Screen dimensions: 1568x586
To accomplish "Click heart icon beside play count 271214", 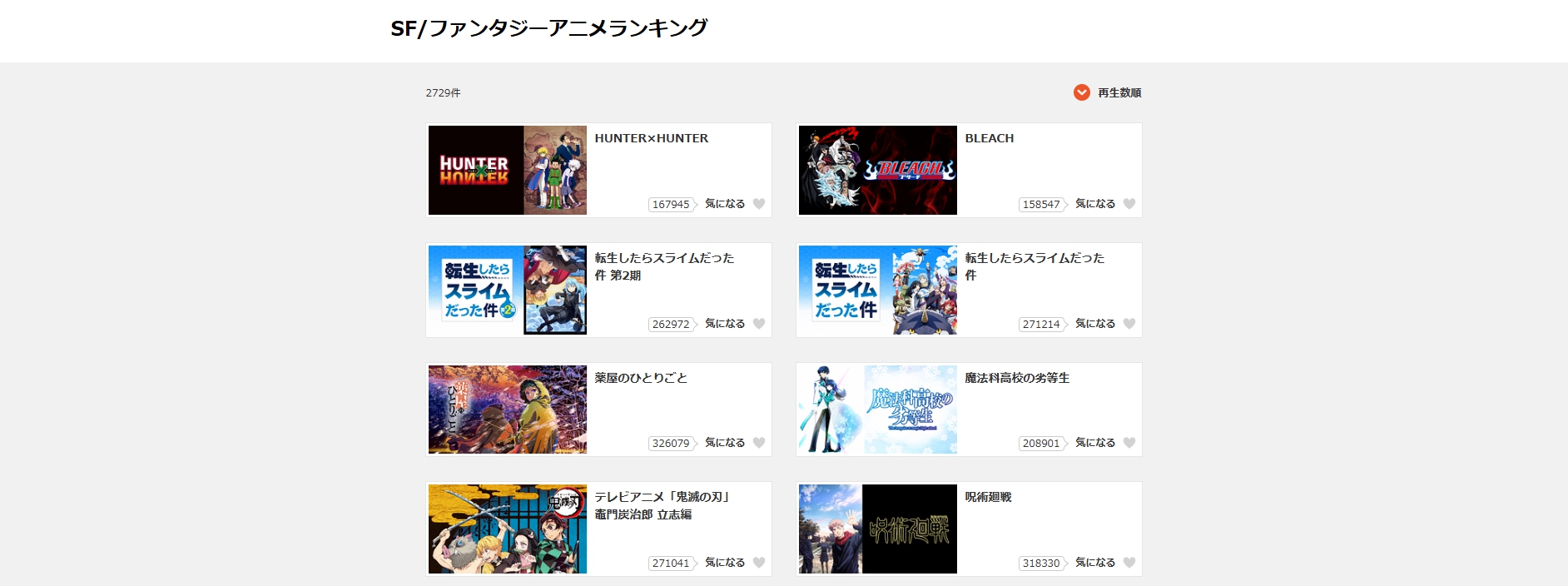I will 1129,324.
